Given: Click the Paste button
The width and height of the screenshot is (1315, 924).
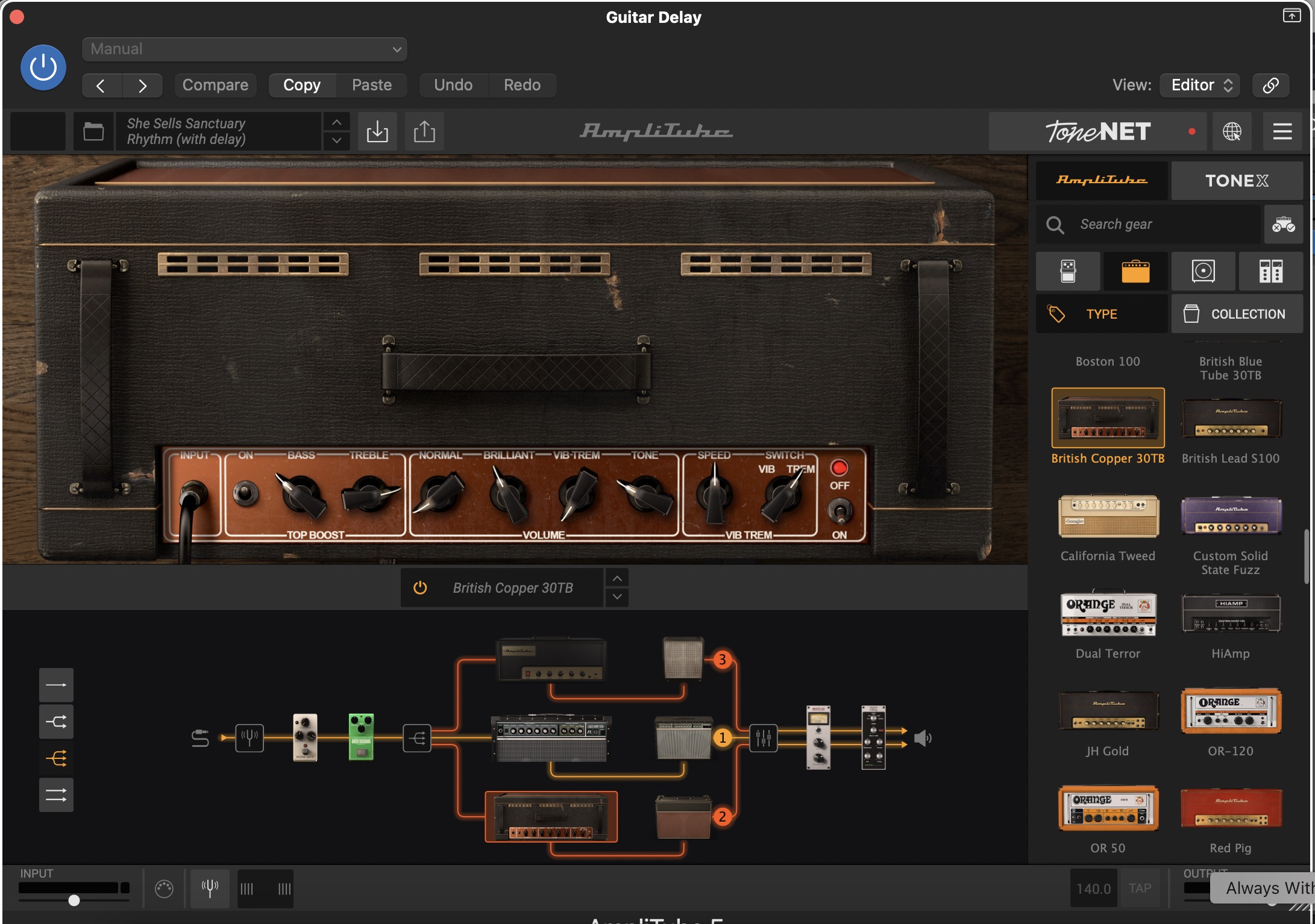Looking at the screenshot, I should coord(372,85).
